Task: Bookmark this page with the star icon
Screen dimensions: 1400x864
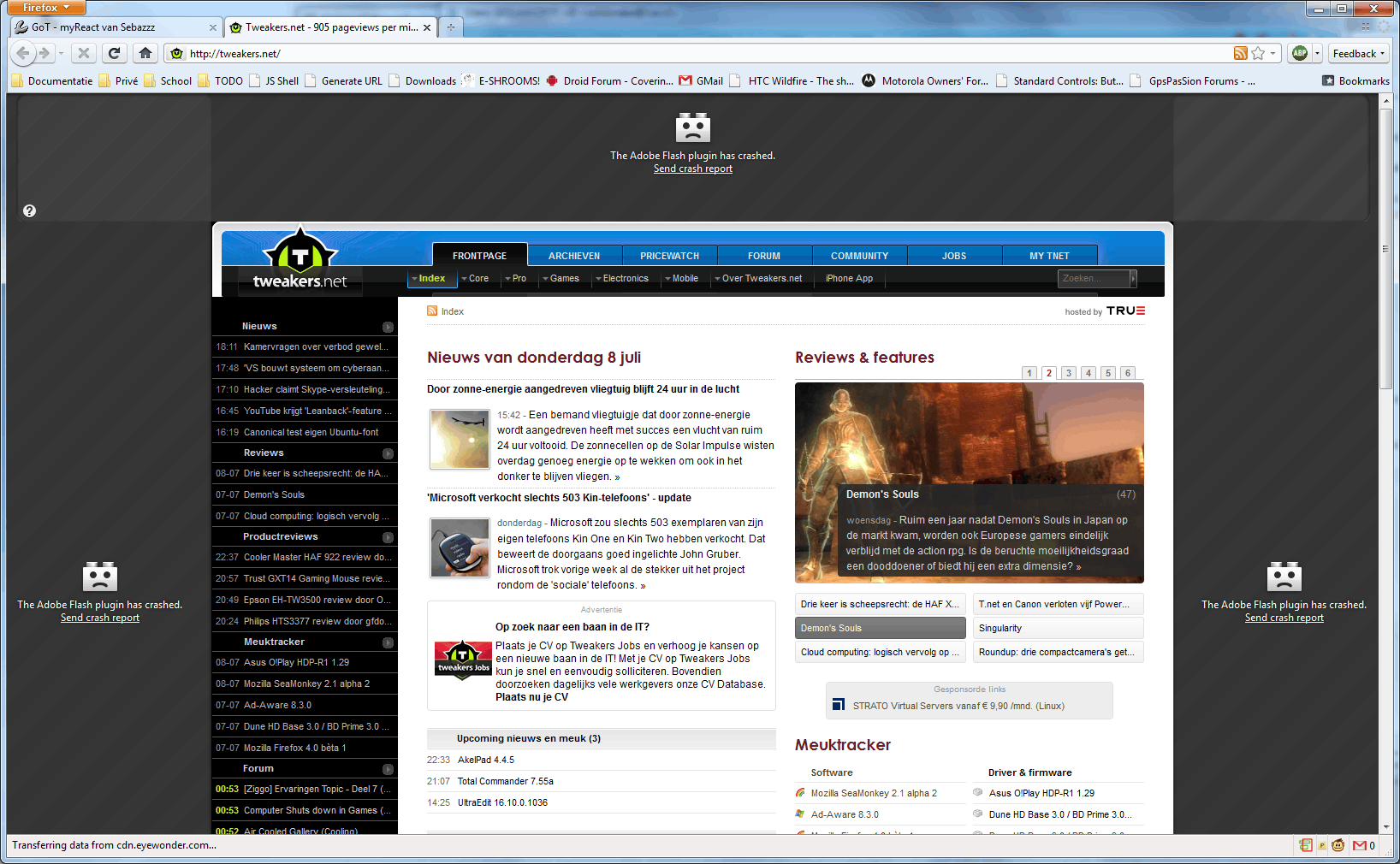Action: 1258,53
